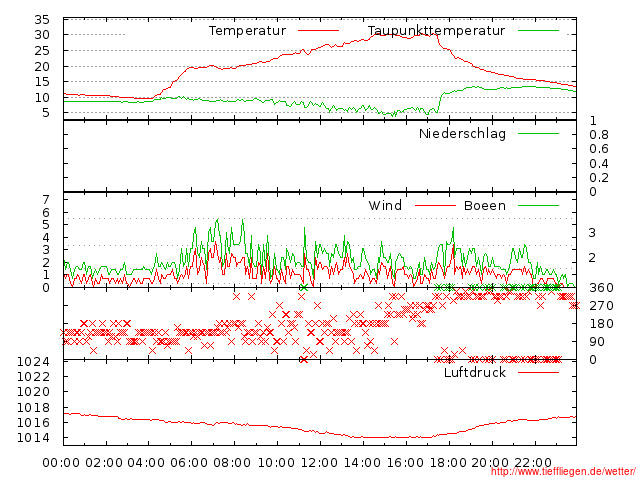Click the 12:00 time axis label

click(319, 463)
